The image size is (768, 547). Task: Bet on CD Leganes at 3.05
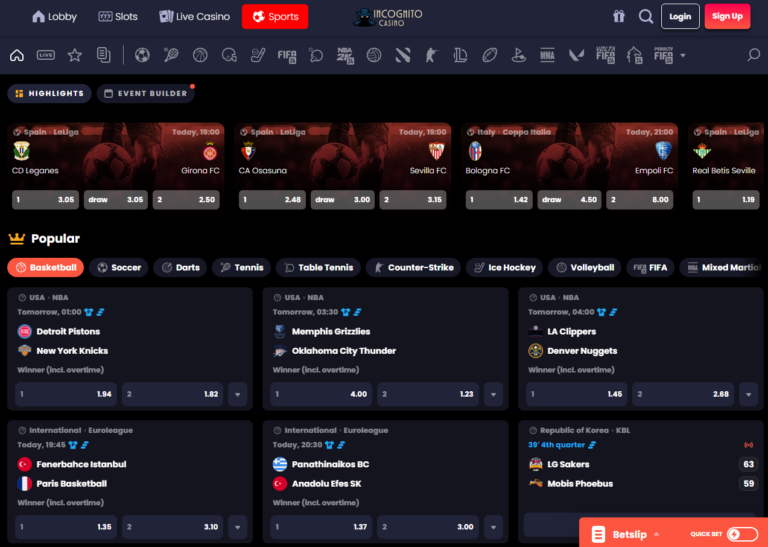pos(46,200)
